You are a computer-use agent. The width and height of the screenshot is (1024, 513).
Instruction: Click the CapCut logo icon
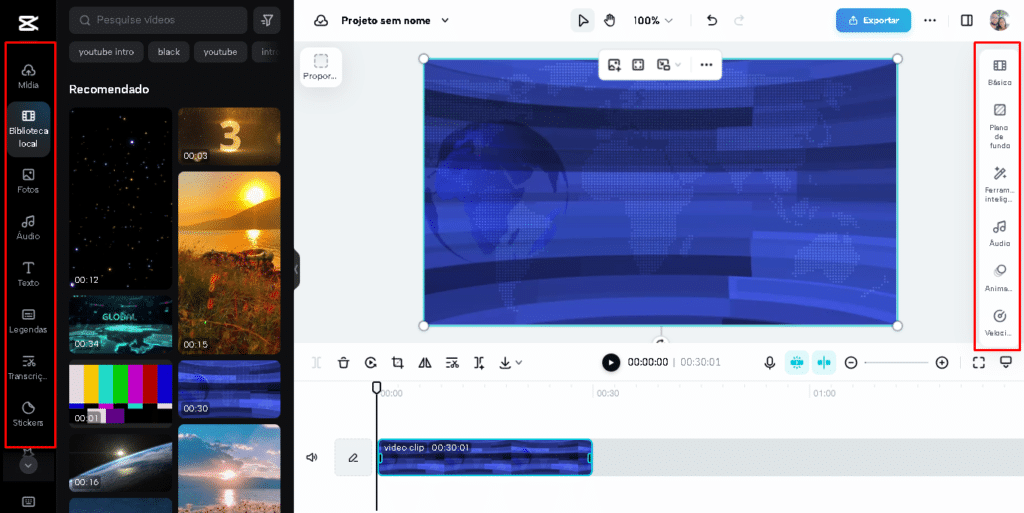(28, 23)
